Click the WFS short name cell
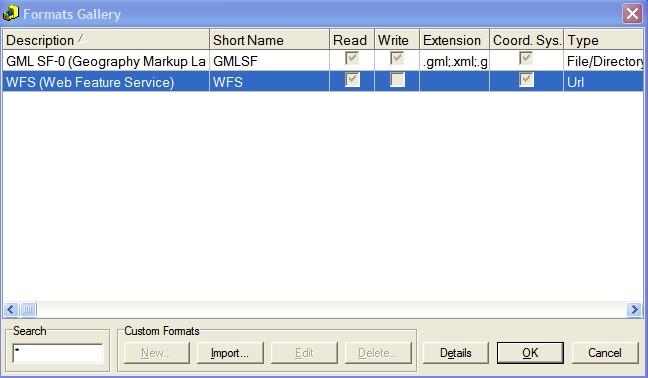648x378 pixels. (x=269, y=82)
